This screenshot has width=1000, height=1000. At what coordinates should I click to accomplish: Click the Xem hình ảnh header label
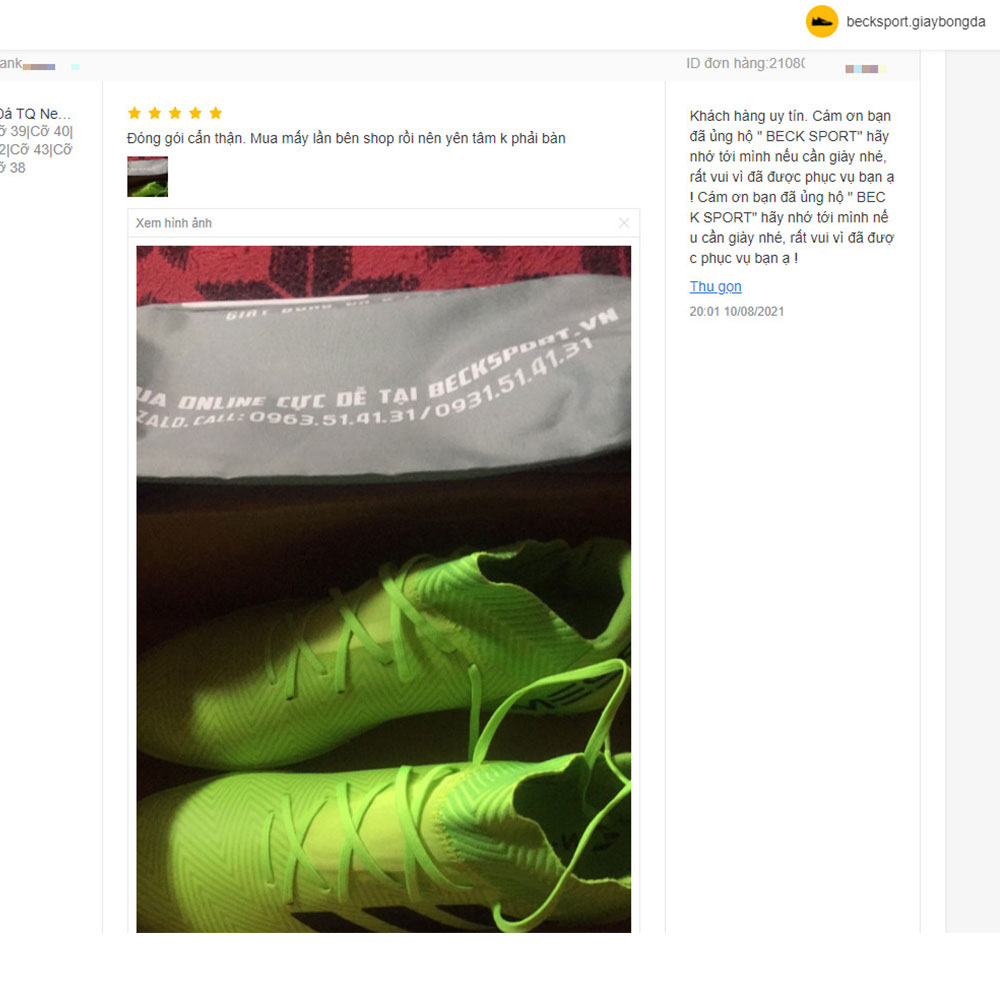173,223
